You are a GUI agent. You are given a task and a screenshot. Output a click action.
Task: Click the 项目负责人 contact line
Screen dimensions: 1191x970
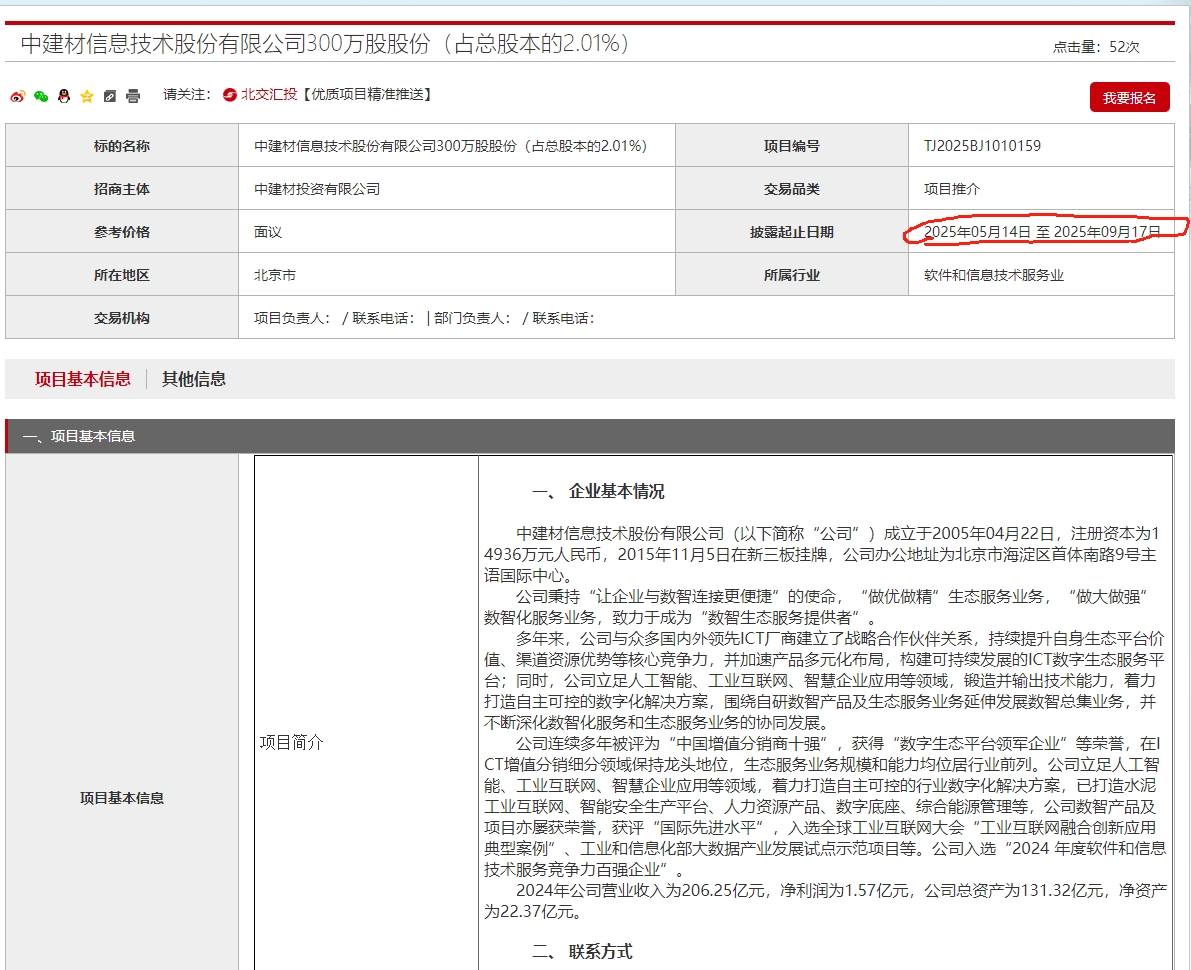coord(423,318)
